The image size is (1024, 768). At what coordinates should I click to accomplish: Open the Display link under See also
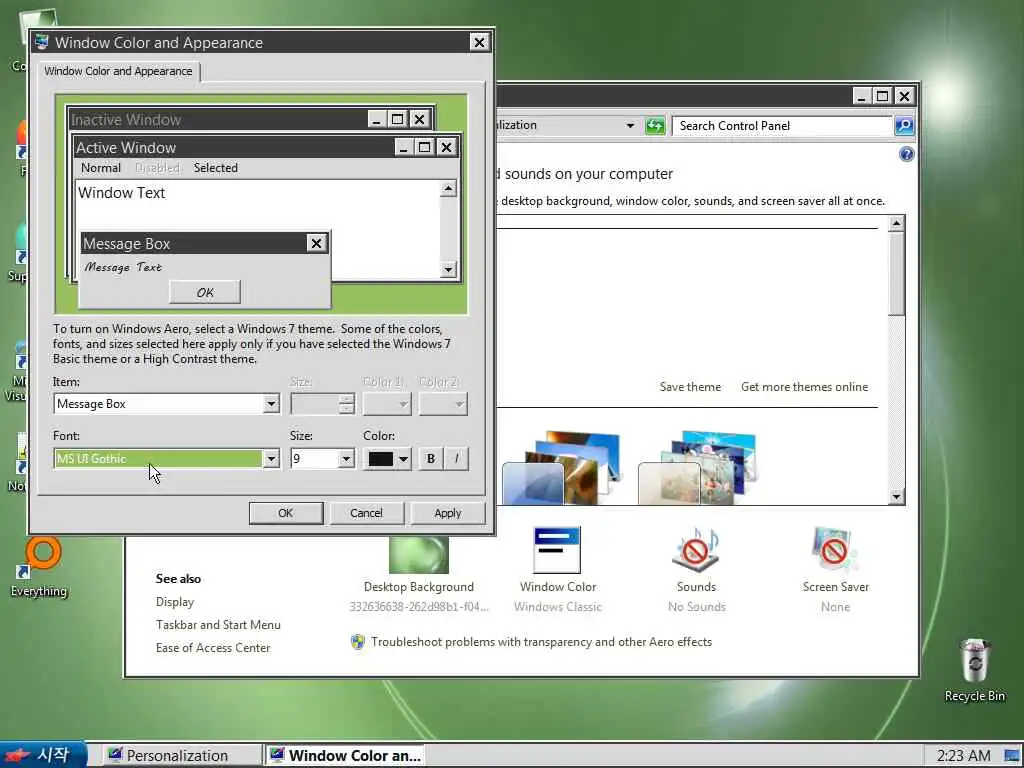coord(175,601)
